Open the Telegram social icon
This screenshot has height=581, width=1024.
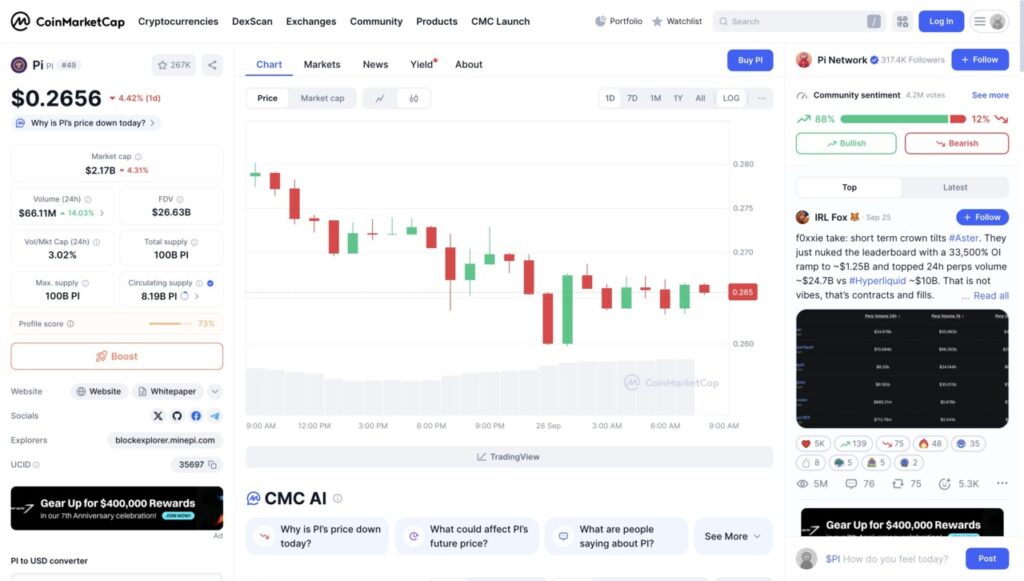[x=215, y=416]
